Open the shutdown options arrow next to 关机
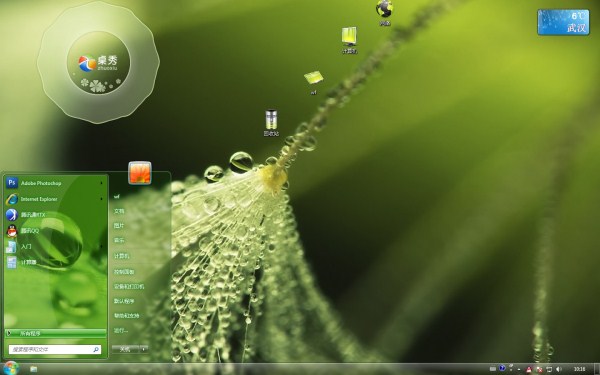Viewport: 600px width, 375px height. [x=144, y=349]
